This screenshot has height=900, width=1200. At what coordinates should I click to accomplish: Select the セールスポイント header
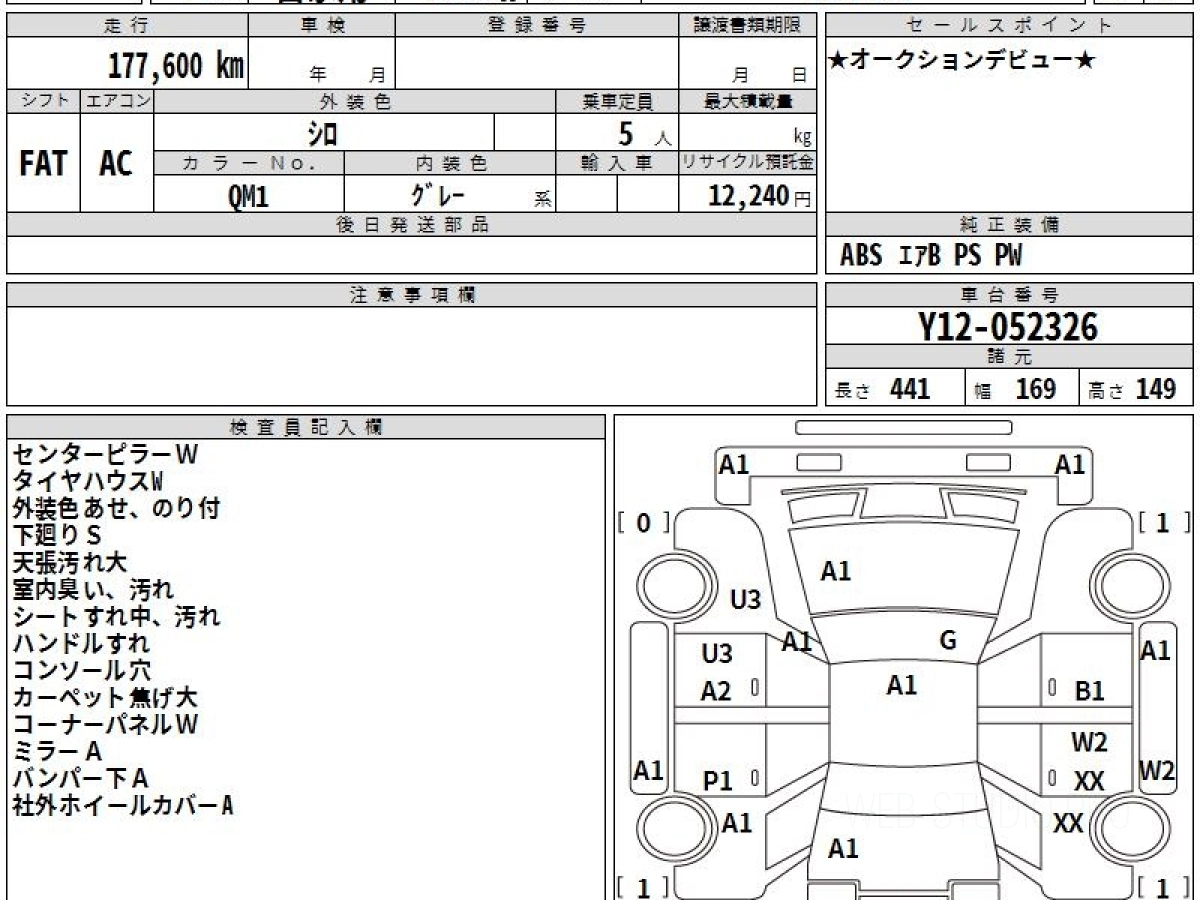pos(1009,26)
